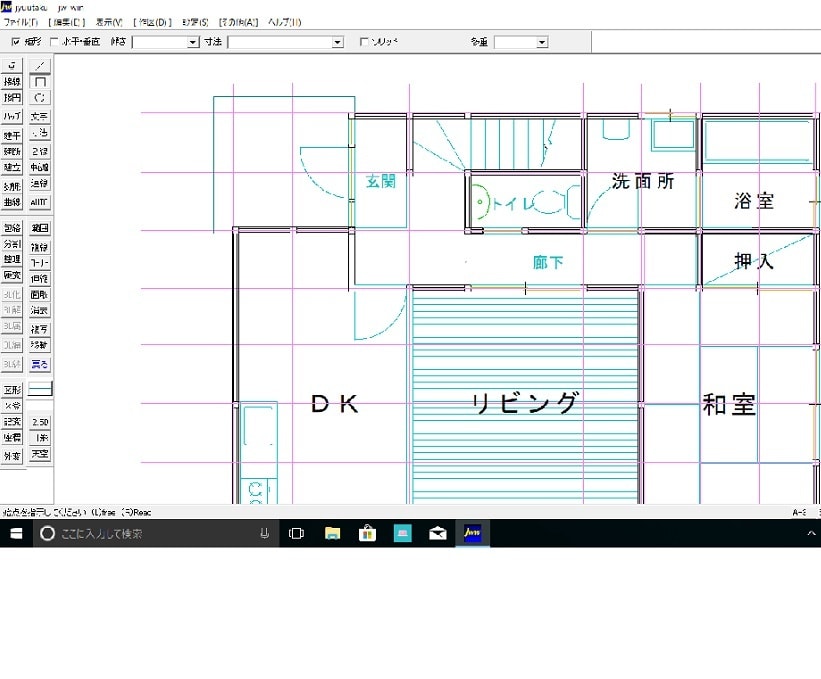
Task: Click the taskbar search box
Action: coord(156,533)
